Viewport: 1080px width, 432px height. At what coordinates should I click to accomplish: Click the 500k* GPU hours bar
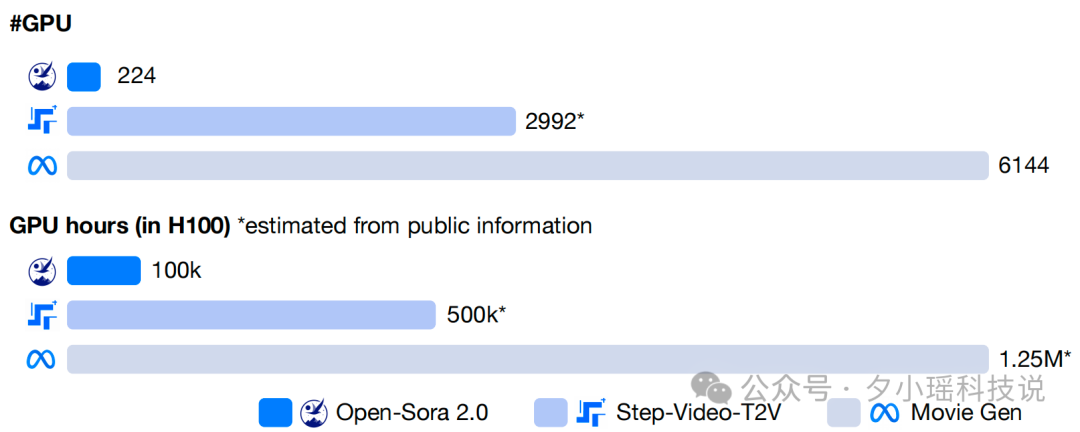click(x=251, y=315)
